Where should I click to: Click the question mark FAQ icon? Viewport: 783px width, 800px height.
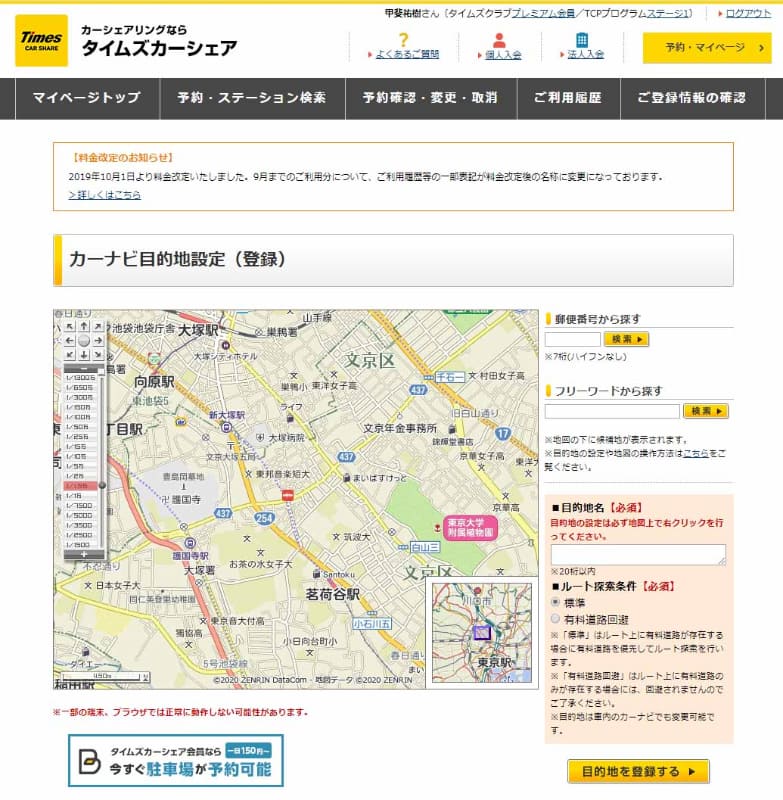point(403,40)
